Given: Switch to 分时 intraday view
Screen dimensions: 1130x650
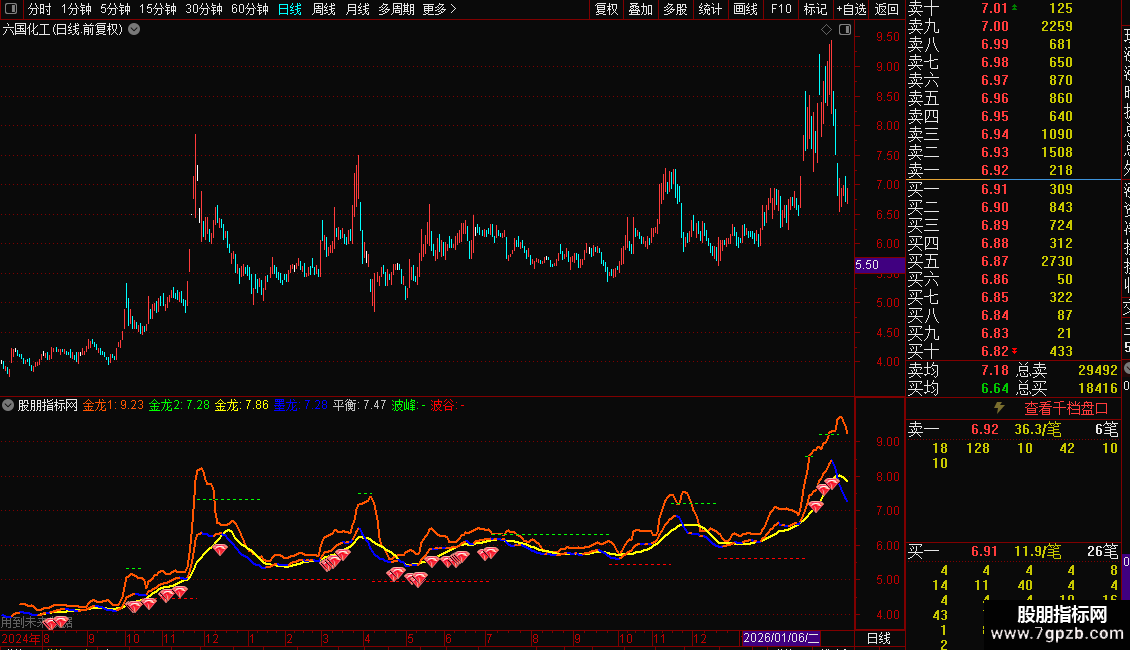Looking at the screenshot, I should tap(39, 9).
